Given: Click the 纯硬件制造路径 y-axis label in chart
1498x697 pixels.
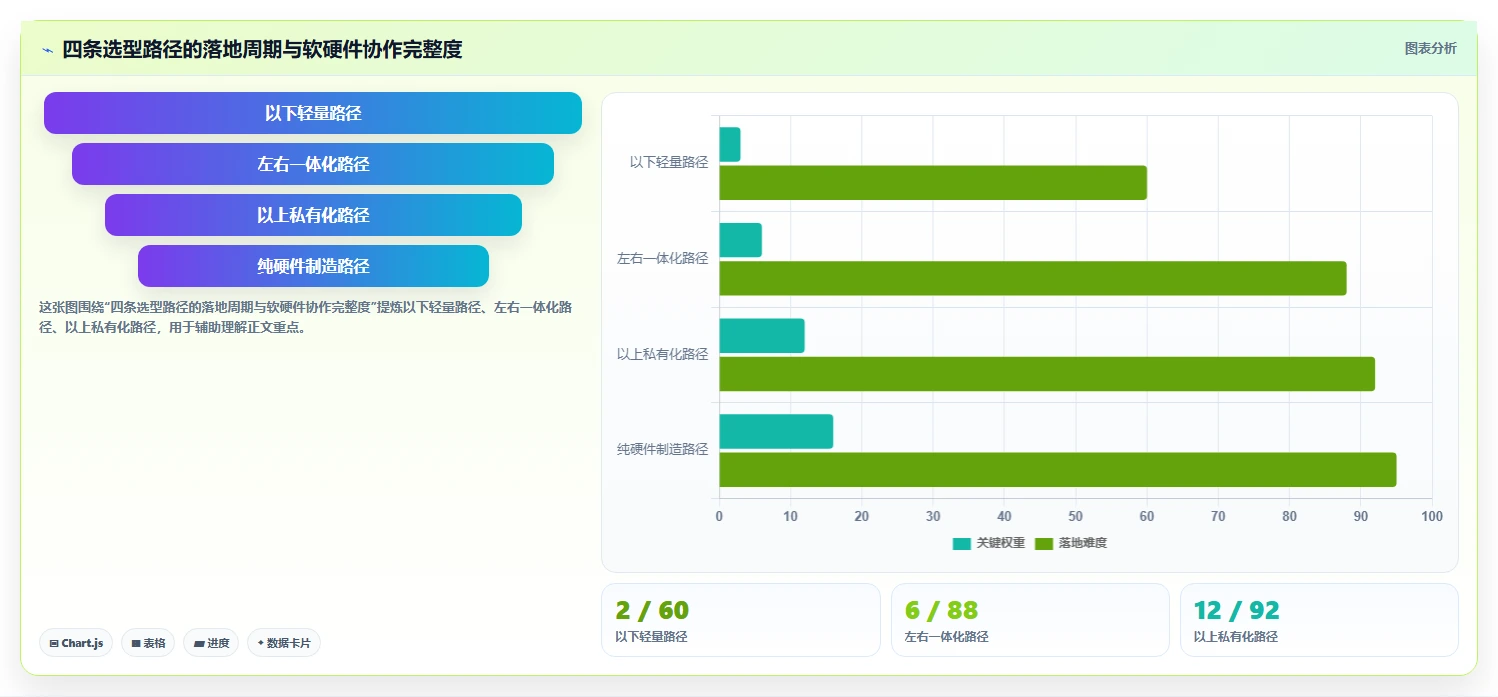Looking at the screenshot, I should tap(662, 449).
